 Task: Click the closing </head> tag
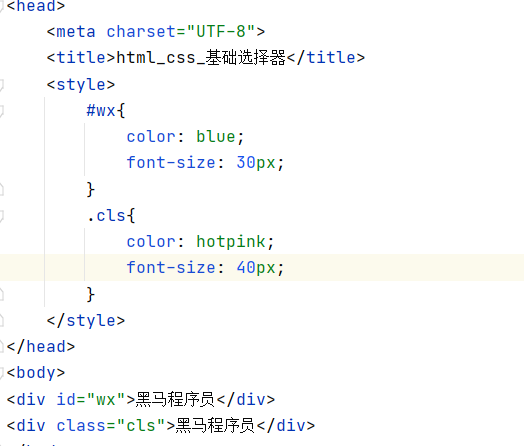41,346
